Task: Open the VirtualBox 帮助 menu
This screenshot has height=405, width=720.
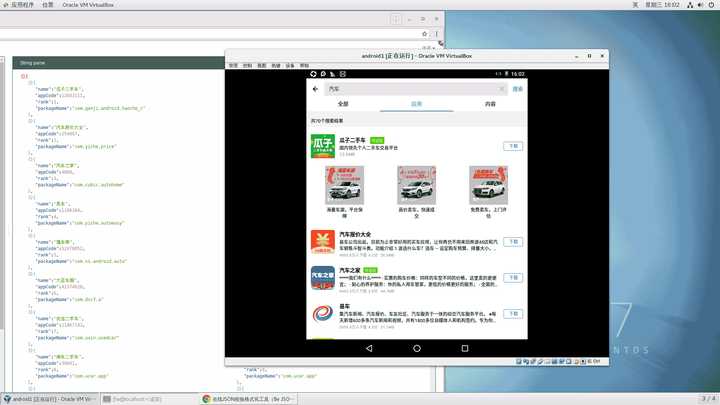Action: click(x=304, y=66)
